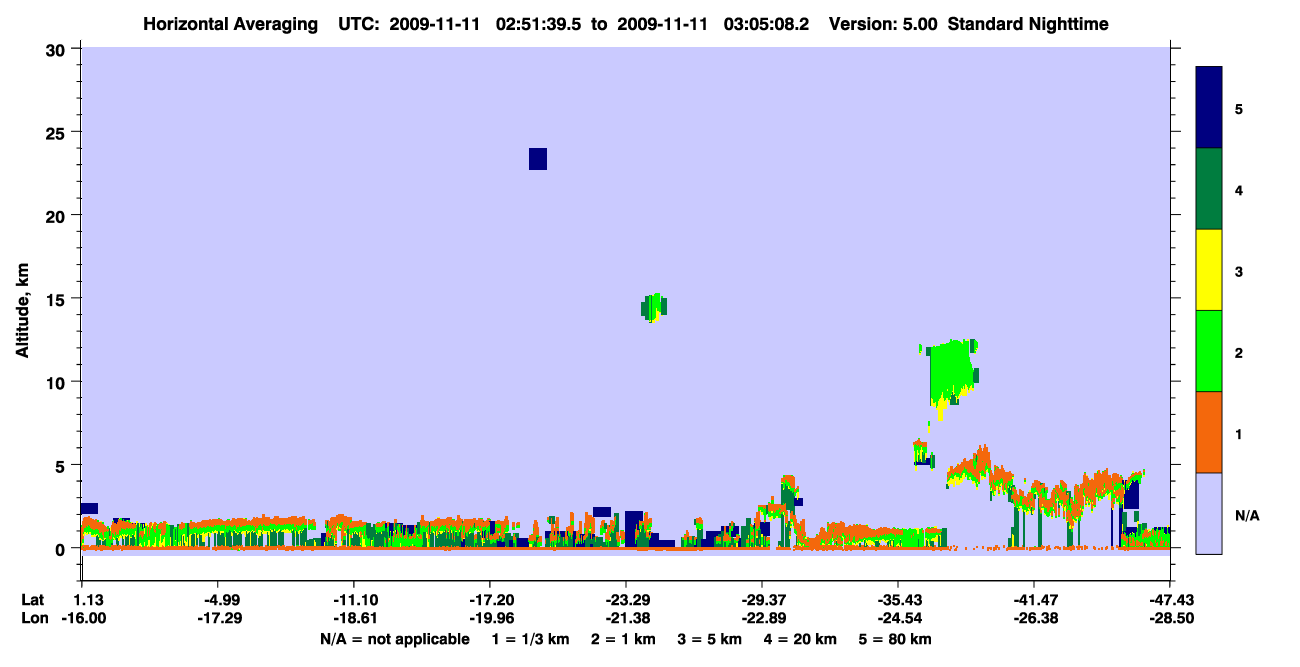
Task: Click the '1 = 1/3 km' legend entry
Action: (x=530, y=639)
